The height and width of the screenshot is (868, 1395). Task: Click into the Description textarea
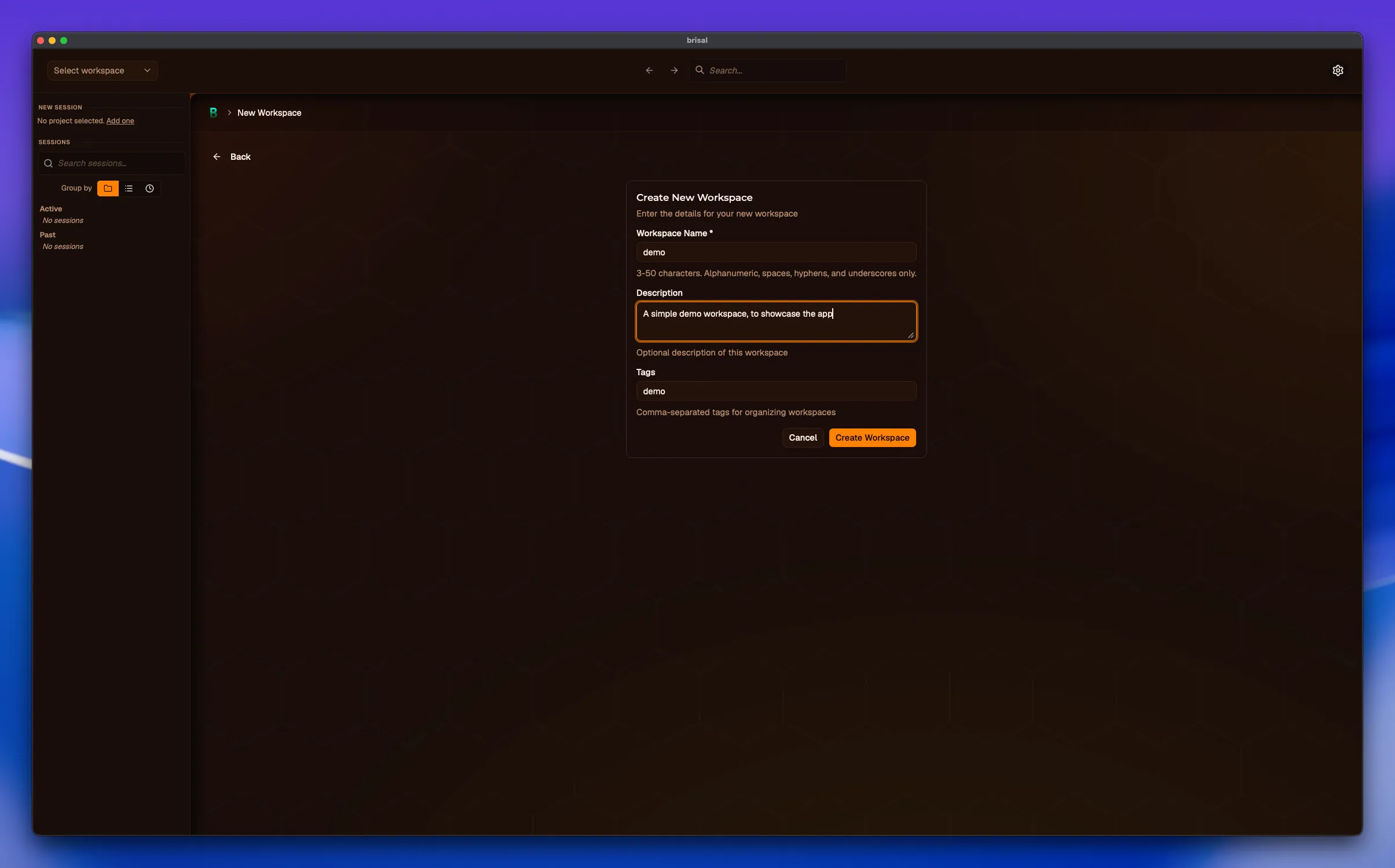click(x=776, y=321)
